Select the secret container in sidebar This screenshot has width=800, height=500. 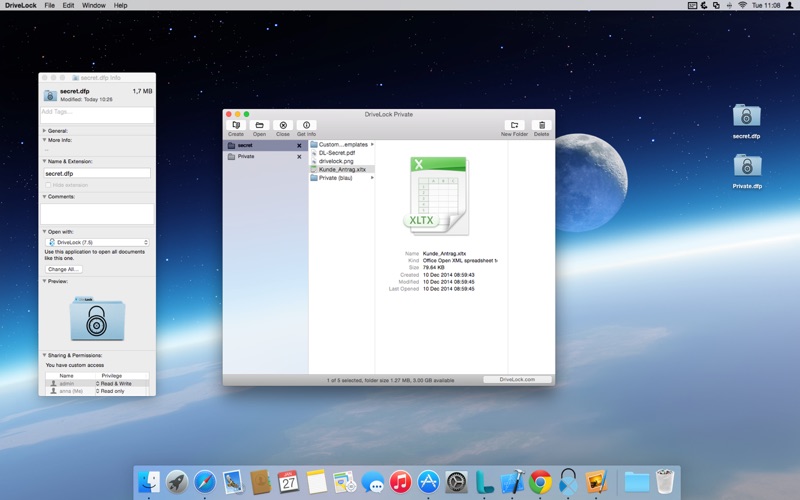[x=265, y=145]
